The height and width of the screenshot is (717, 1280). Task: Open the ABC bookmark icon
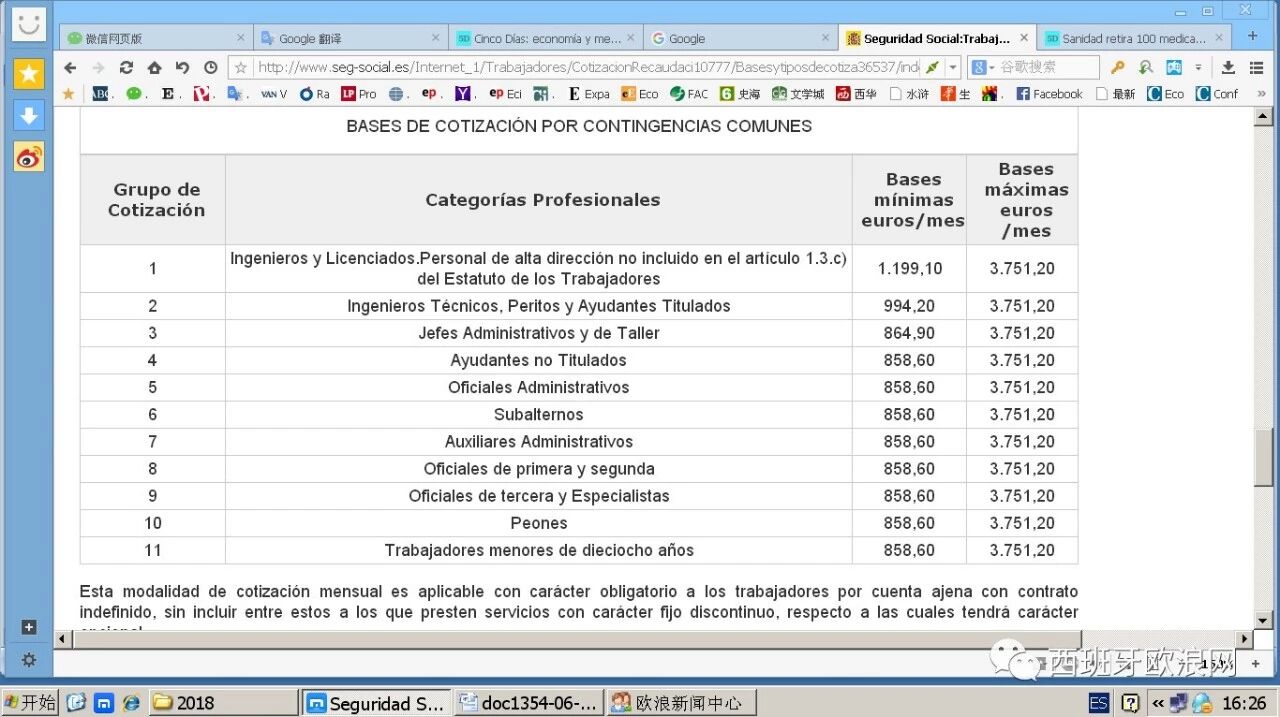tap(101, 94)
